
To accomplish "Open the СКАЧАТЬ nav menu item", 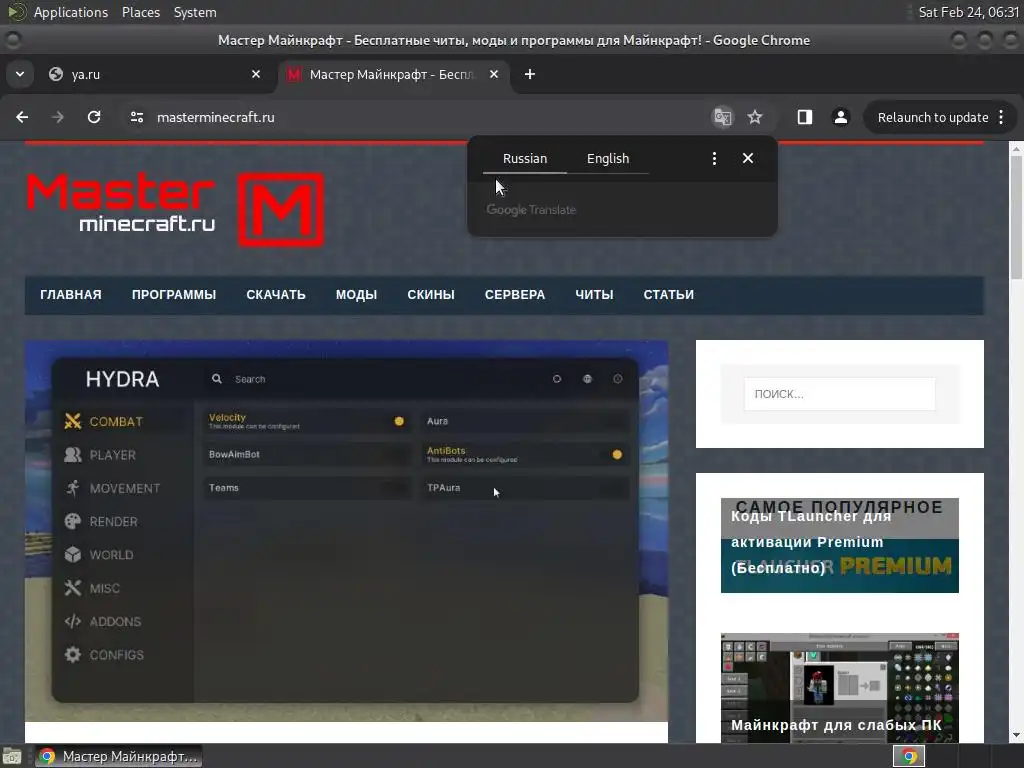I will (x=276, y=295).
